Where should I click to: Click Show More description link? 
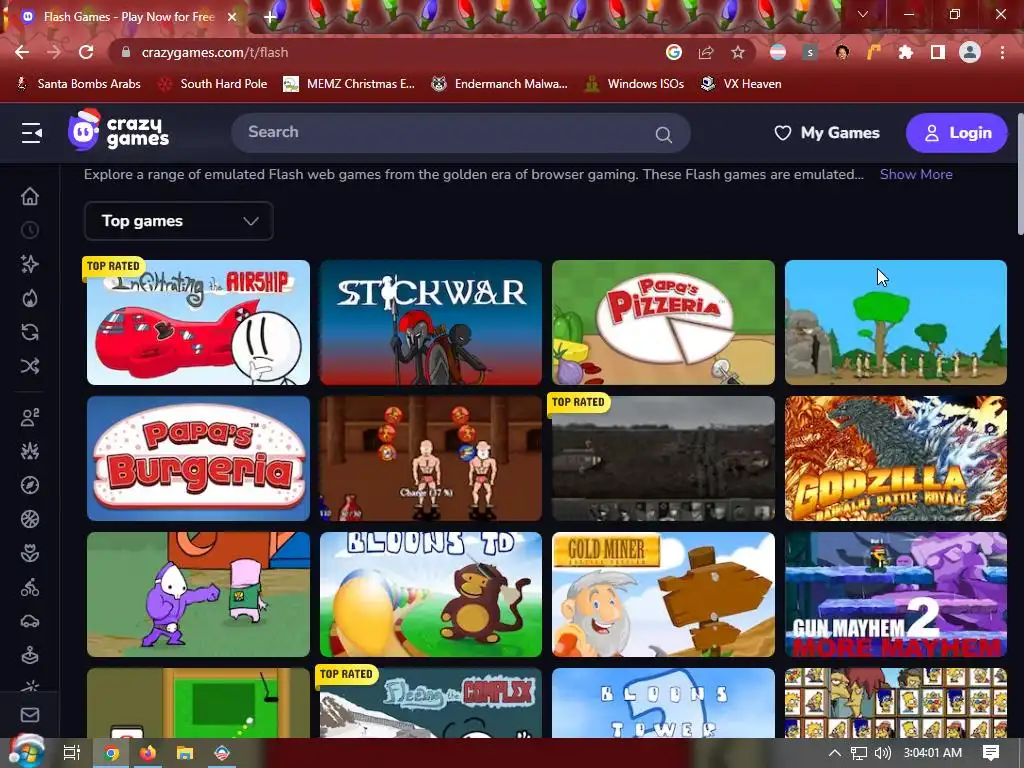916,174
